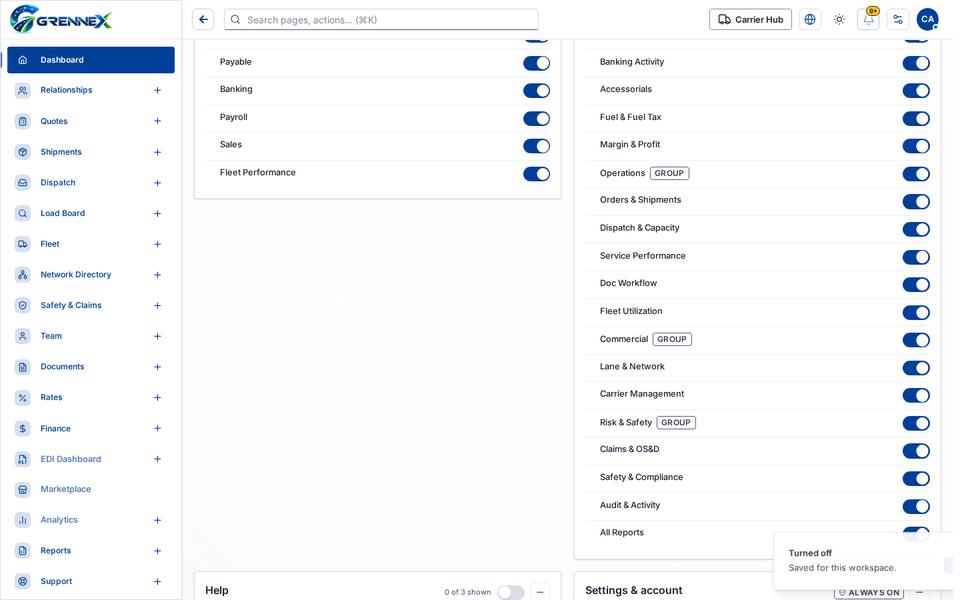This screenshot has width=960, height=600.
Task: Click the Operations GROUP badge
Action: [x=669, y=173]
